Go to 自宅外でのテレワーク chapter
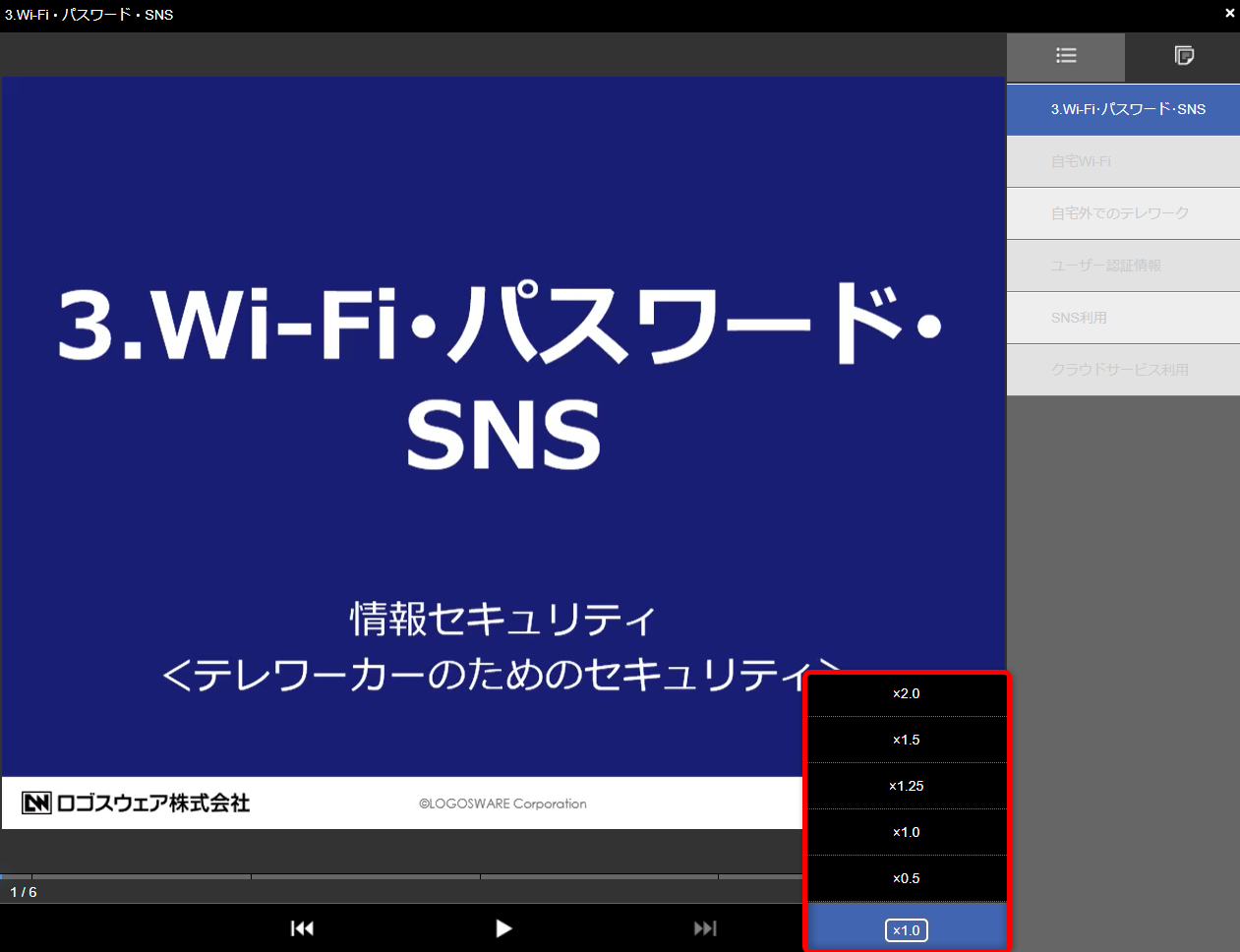 tap(1123, 213)
